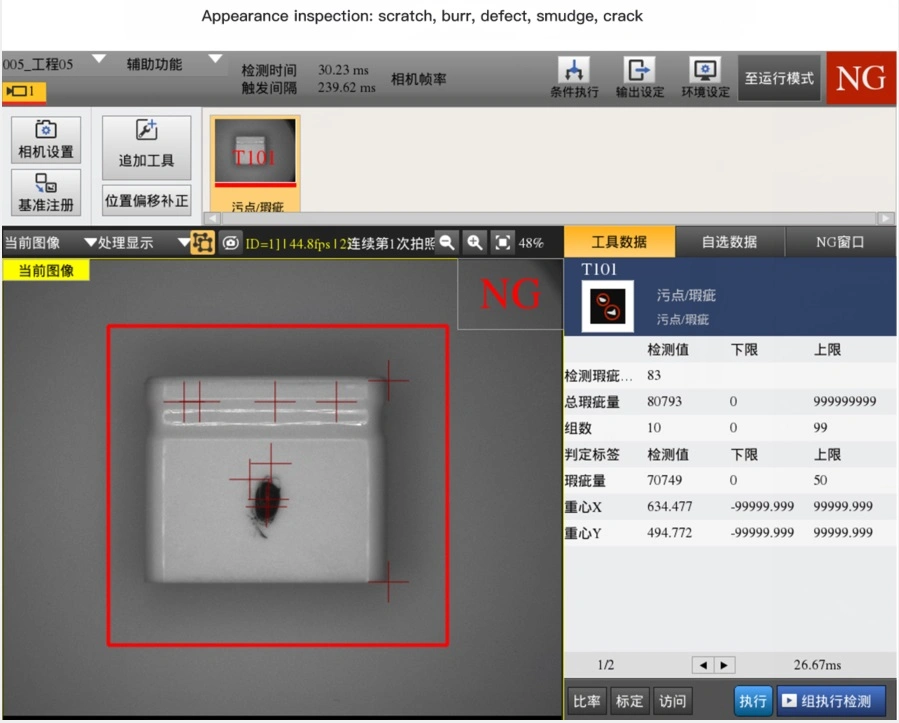
Task: Switch to 自选数据 custom data tab
Action: pos(729,242)
